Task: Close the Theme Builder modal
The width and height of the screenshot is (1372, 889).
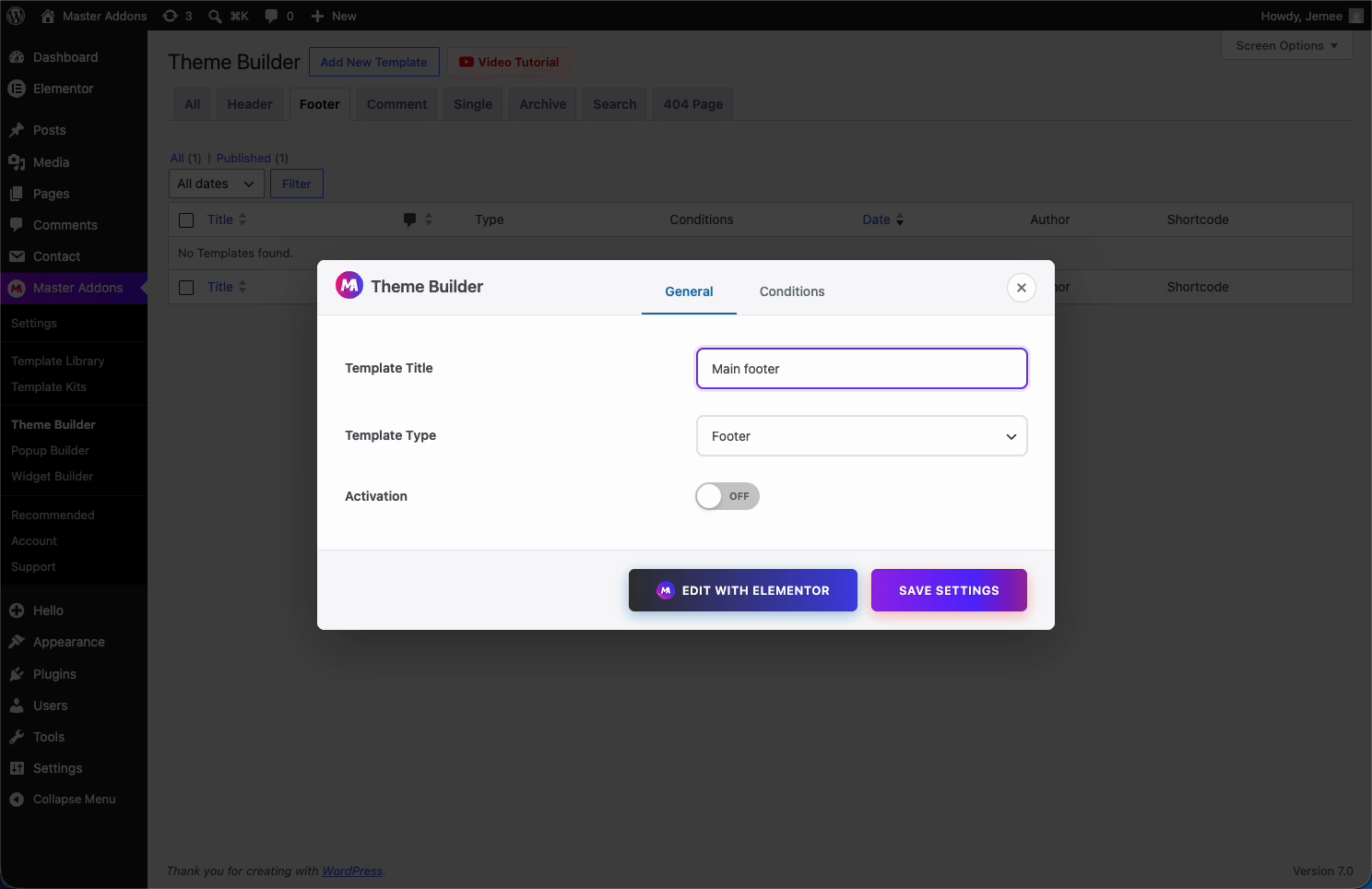Action: point(1022,288)
